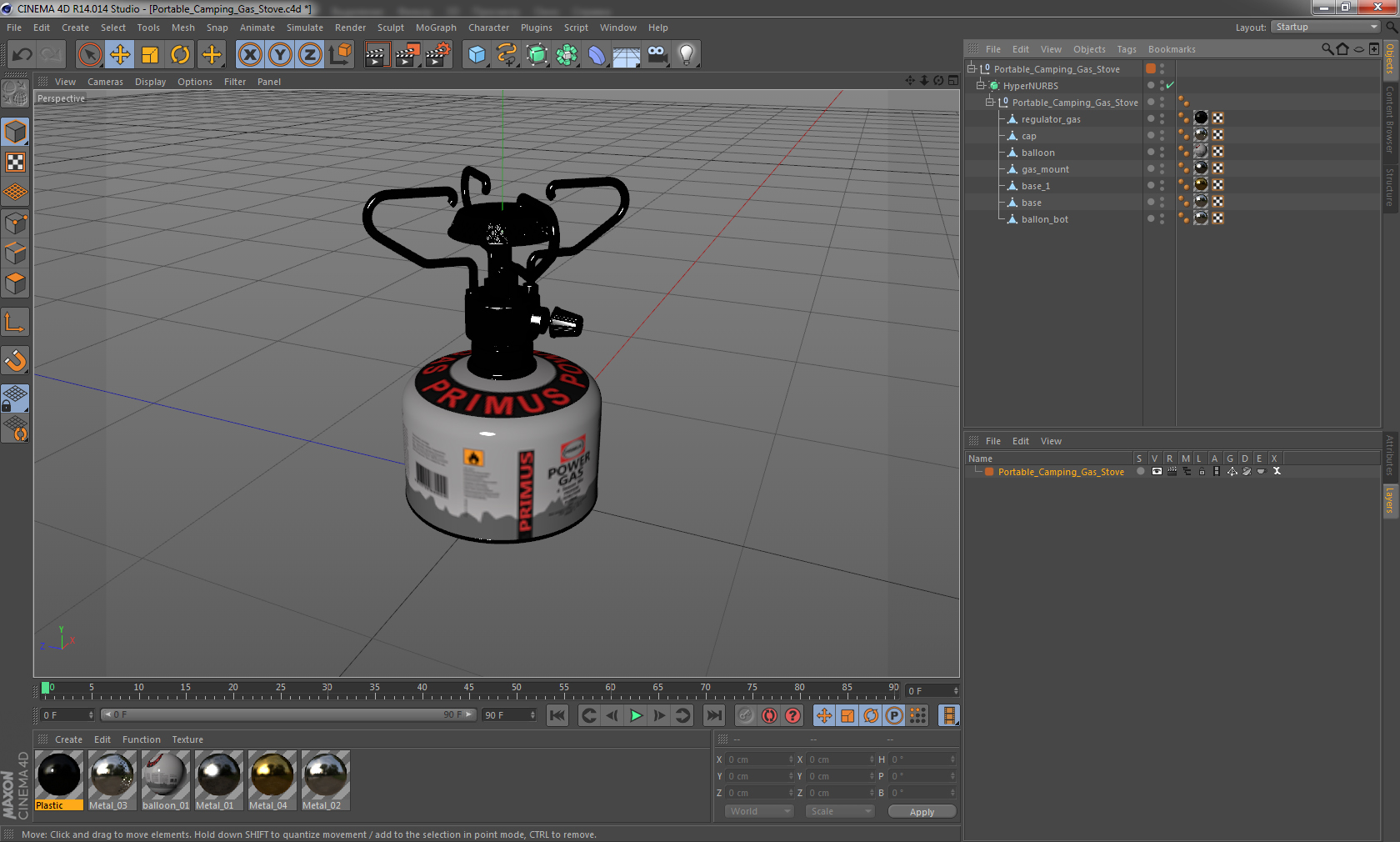Toggle autokeying button
The image size is (1400, 842).
pos(769,715)
